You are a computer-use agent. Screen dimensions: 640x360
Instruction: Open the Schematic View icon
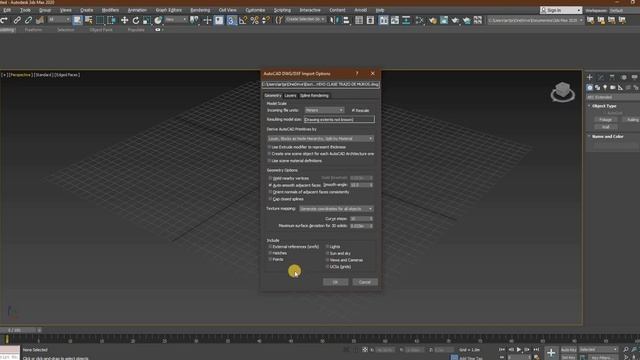click(406, 20)
